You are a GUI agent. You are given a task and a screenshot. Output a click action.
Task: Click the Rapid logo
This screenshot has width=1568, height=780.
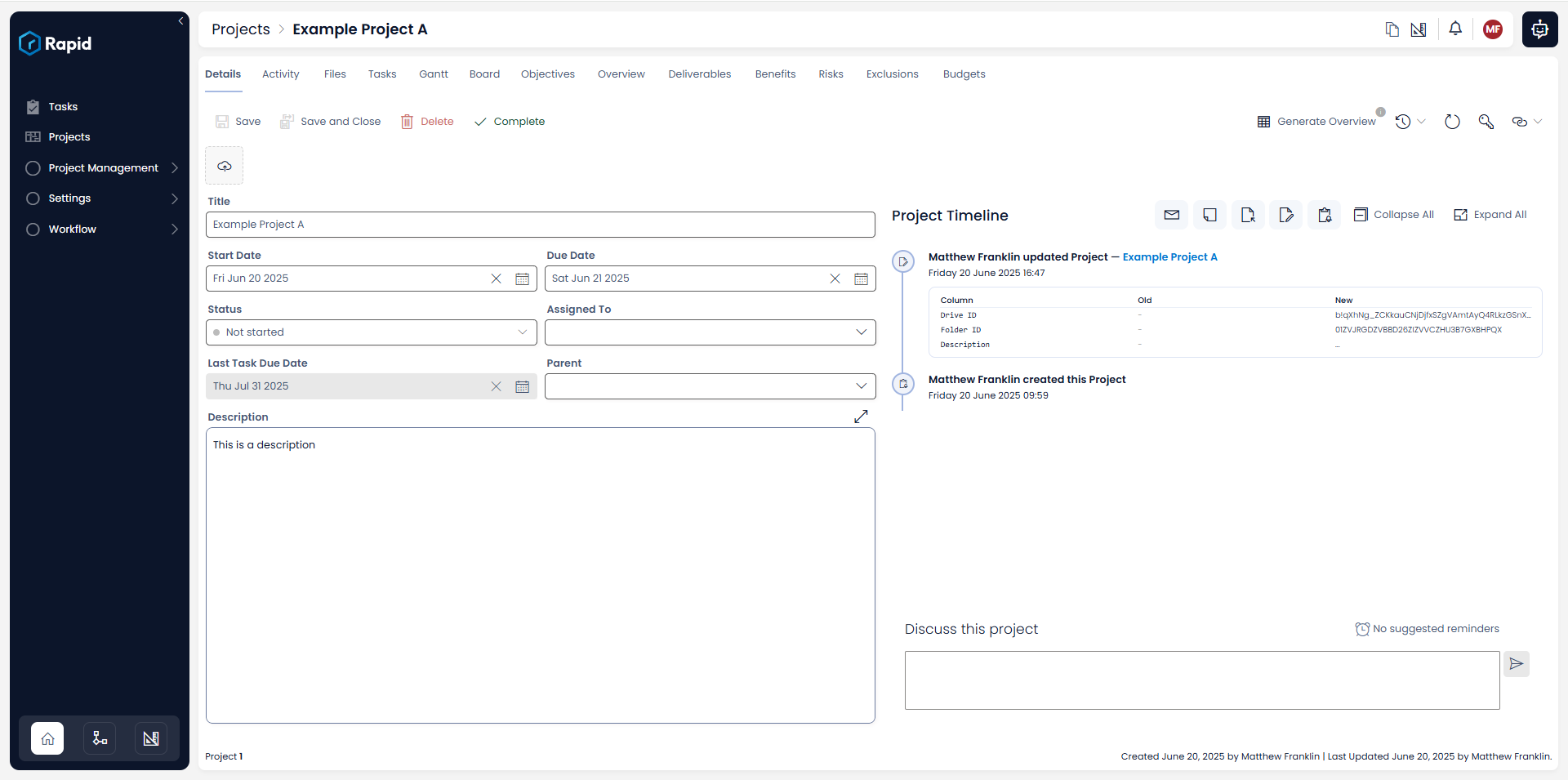tap(56, 43)
